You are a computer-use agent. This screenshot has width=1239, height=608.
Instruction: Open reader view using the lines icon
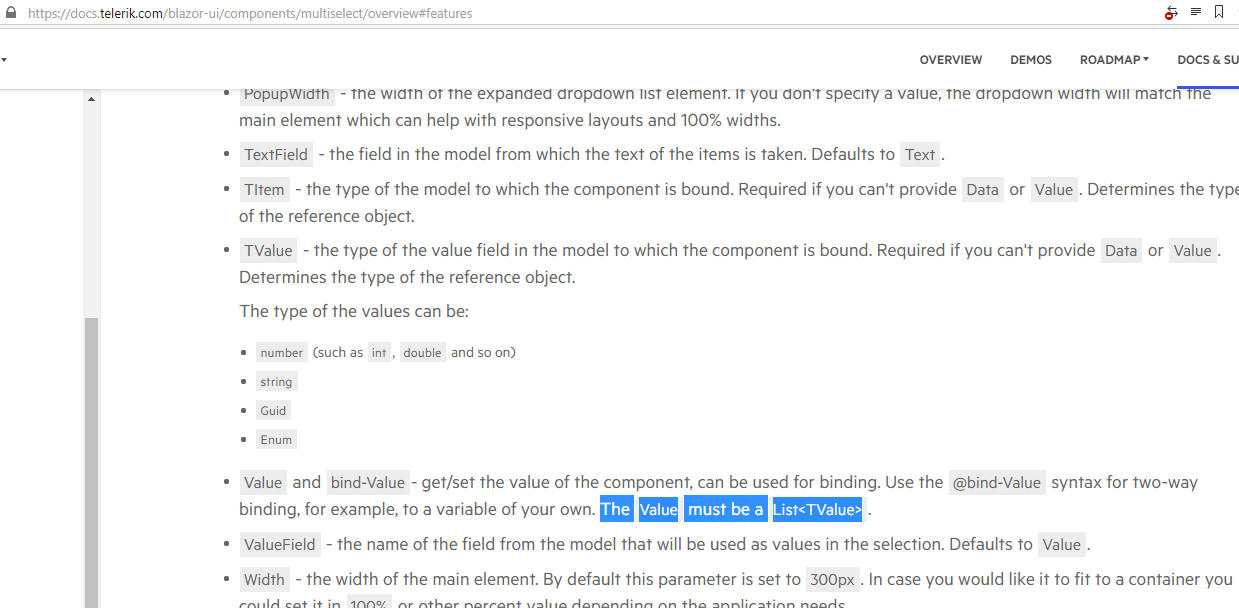[x=1196, y=12]
